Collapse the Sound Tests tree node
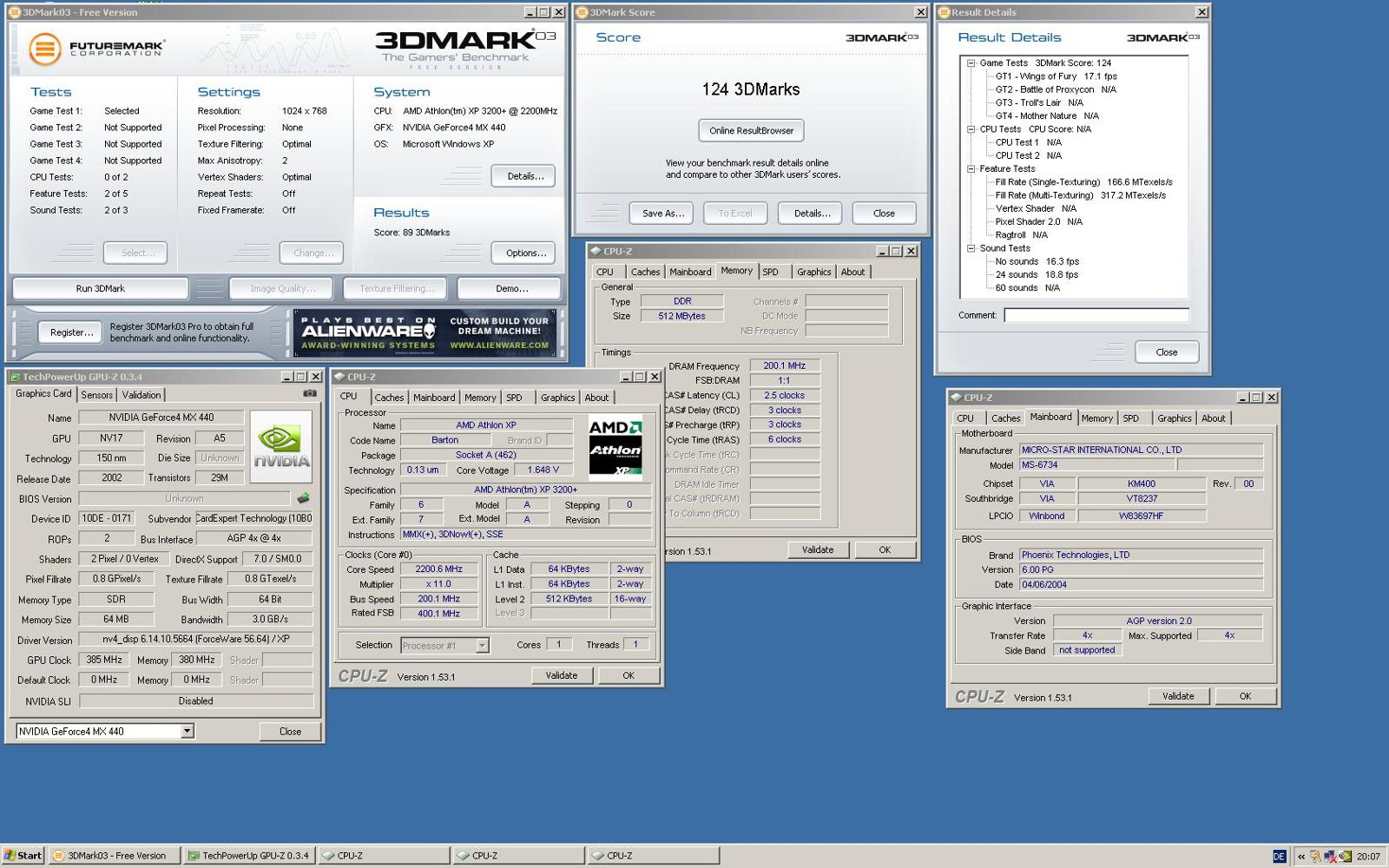 tap(971, 248)
